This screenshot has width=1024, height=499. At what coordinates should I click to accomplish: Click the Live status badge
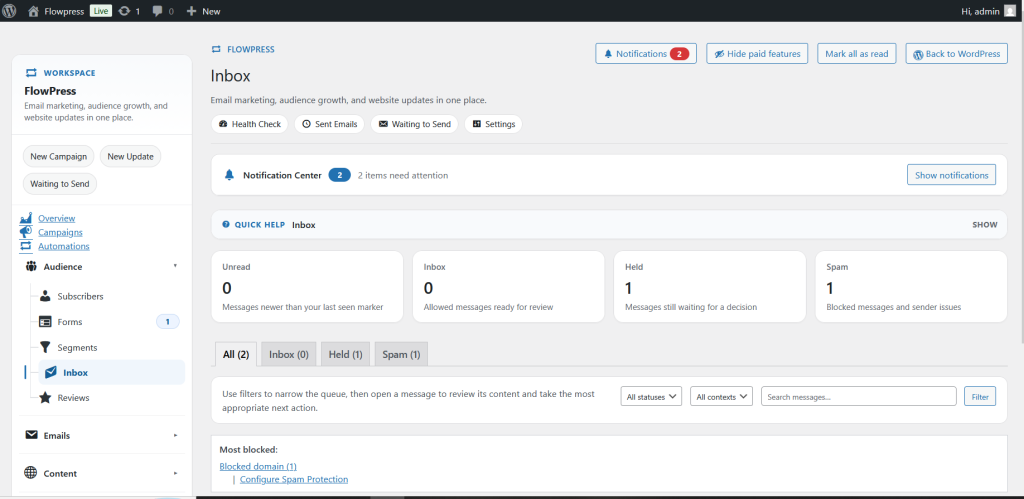pyautogui.click(x=101, y=10)
